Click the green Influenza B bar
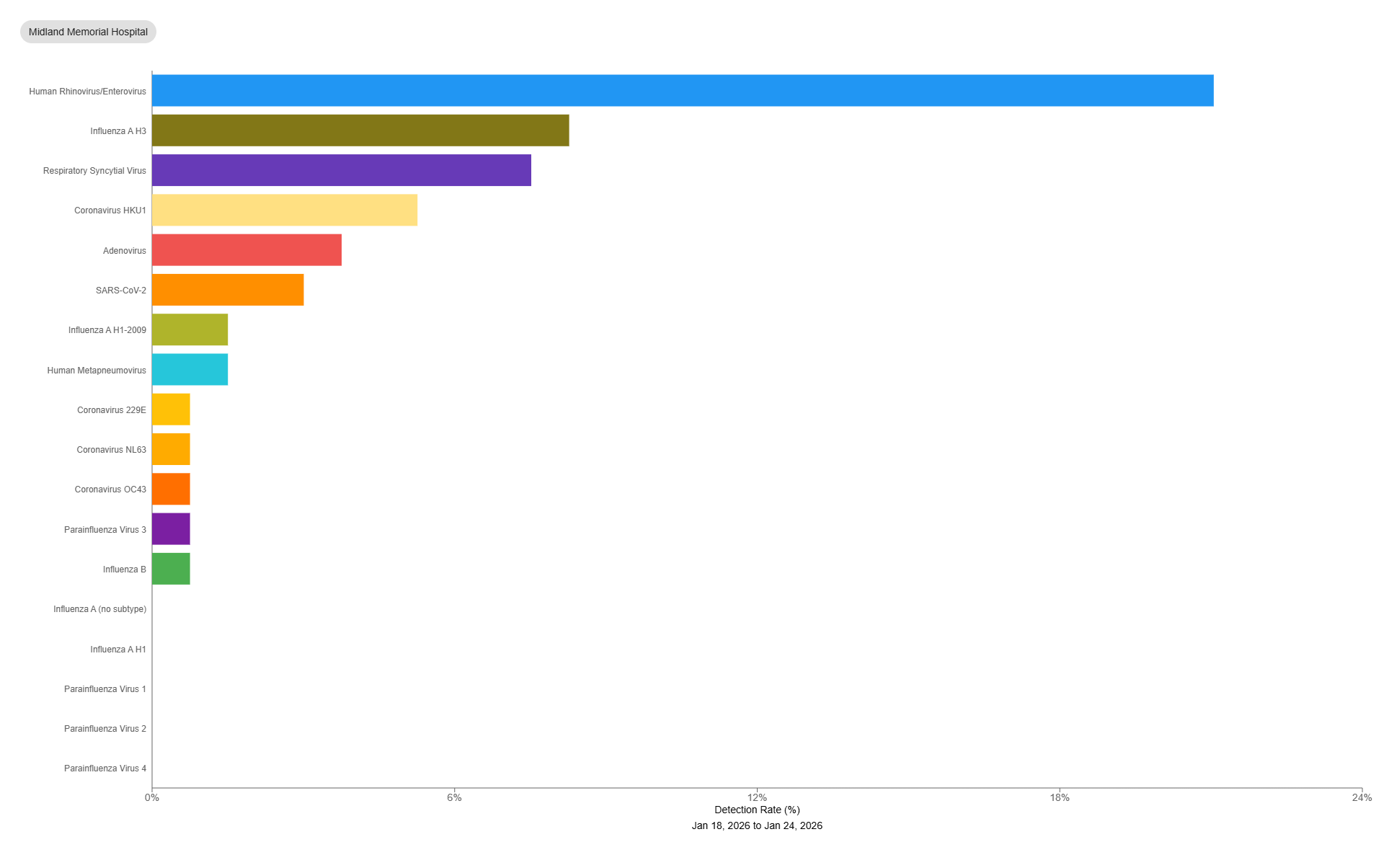The image size is (1384, 868). click(x=171, y=569)
